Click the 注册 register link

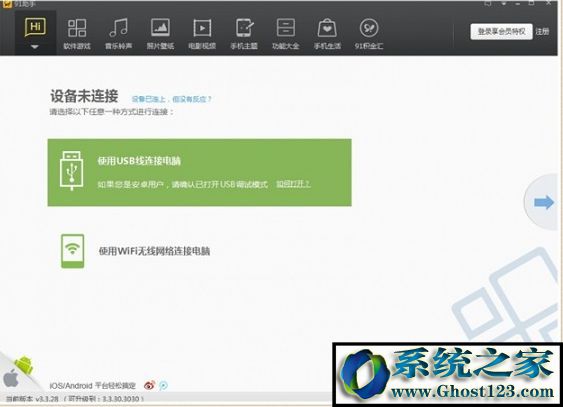(542, 32)
